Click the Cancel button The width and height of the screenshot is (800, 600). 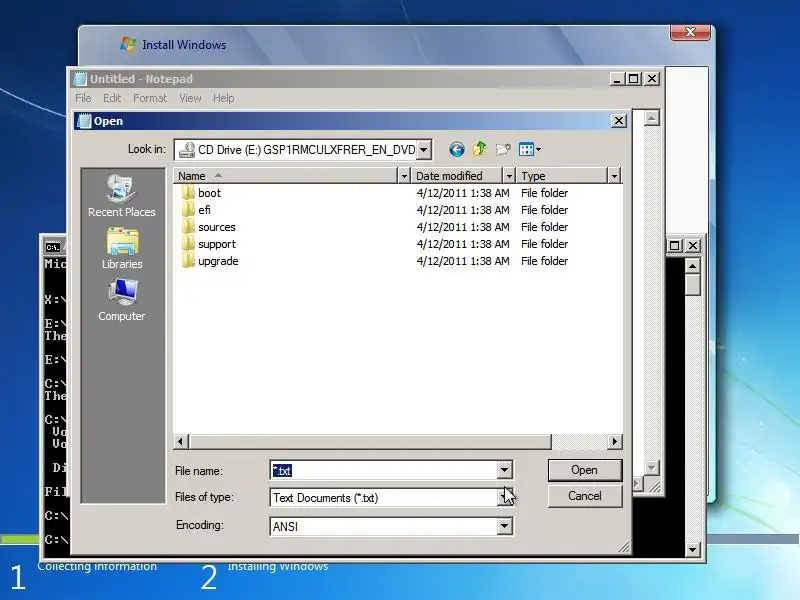(x=585, y=496)
